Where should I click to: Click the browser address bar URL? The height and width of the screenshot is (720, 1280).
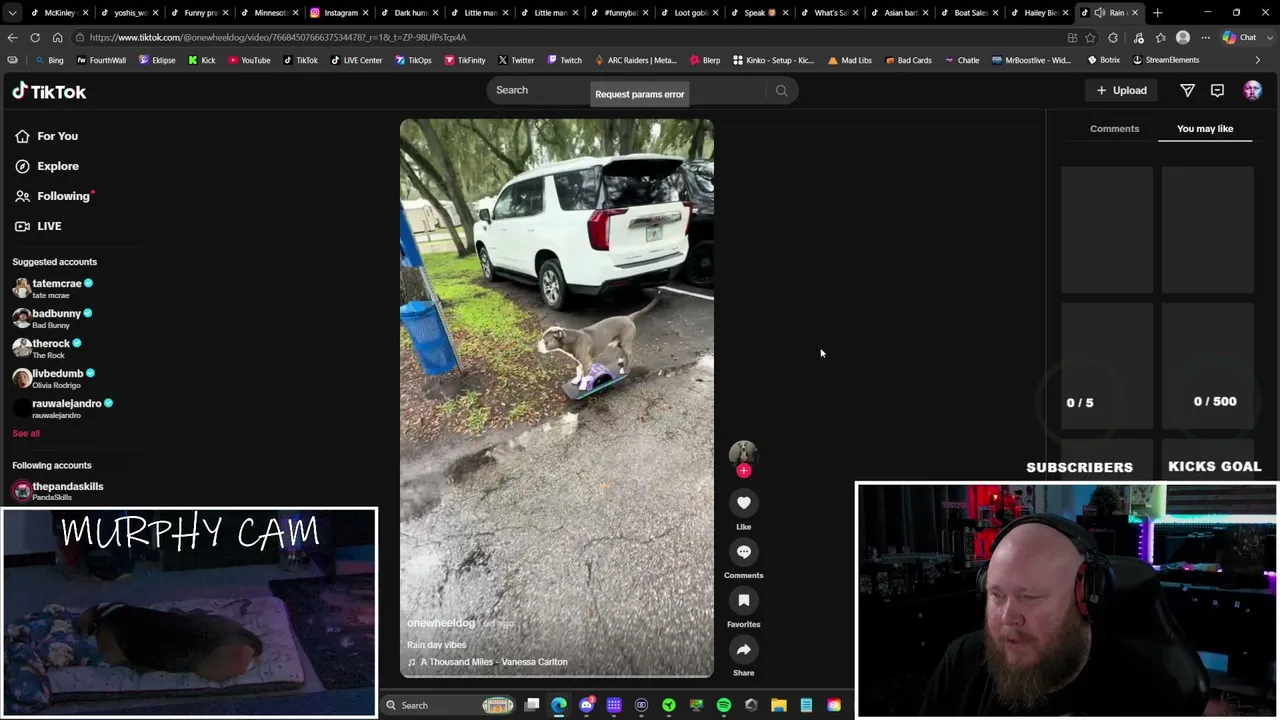click(x=278, y=38)
